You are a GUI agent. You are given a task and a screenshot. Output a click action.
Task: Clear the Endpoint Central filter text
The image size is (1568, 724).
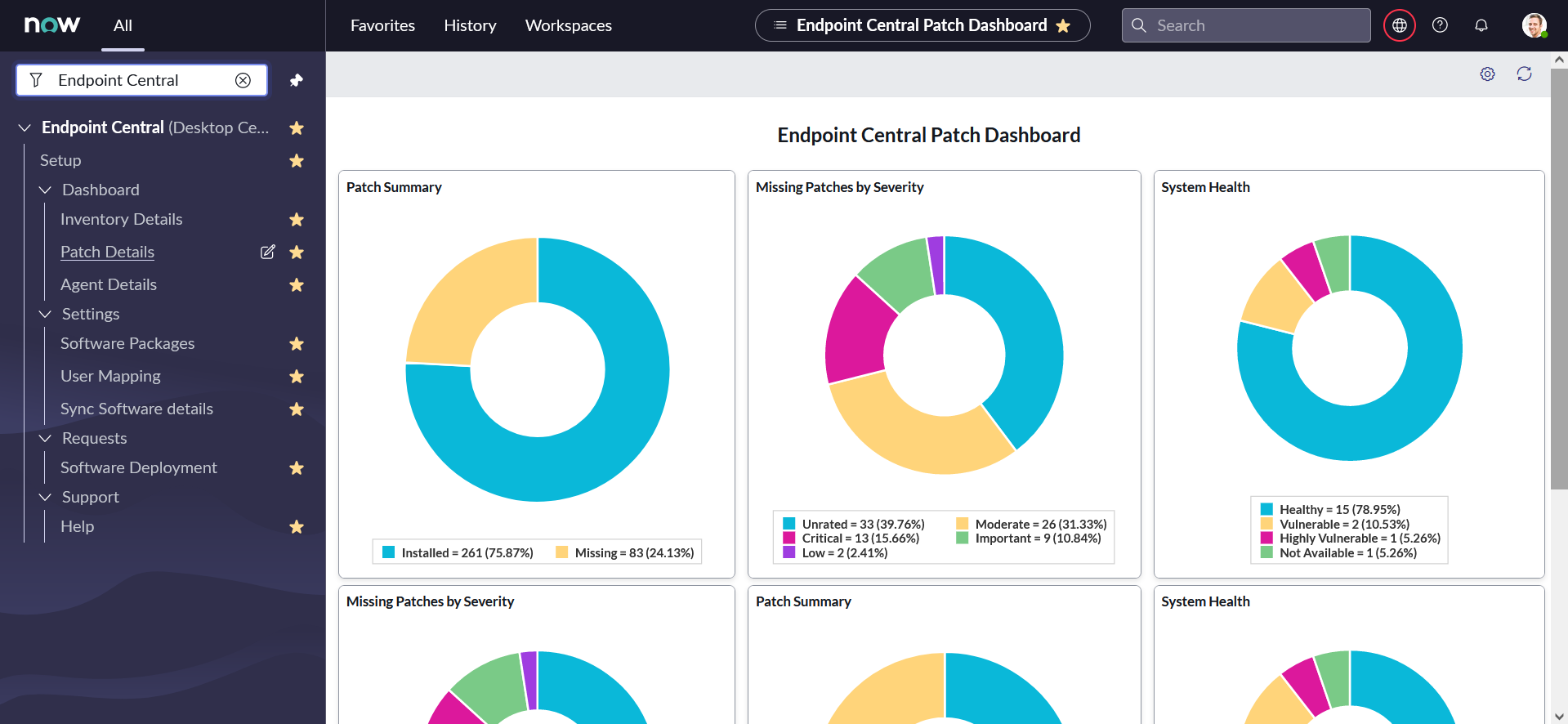pos(243,80)
